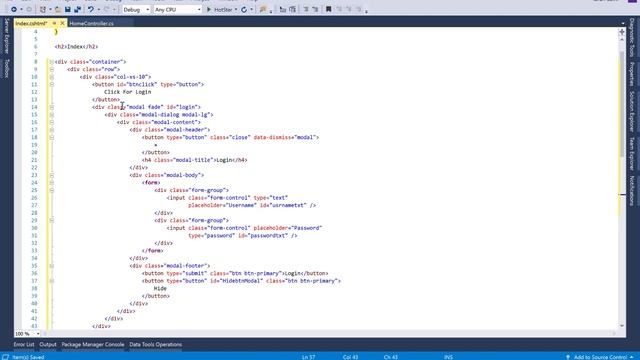The image size is (640, 360).
Task: Open the Output tab
Action: pos(48,344)
